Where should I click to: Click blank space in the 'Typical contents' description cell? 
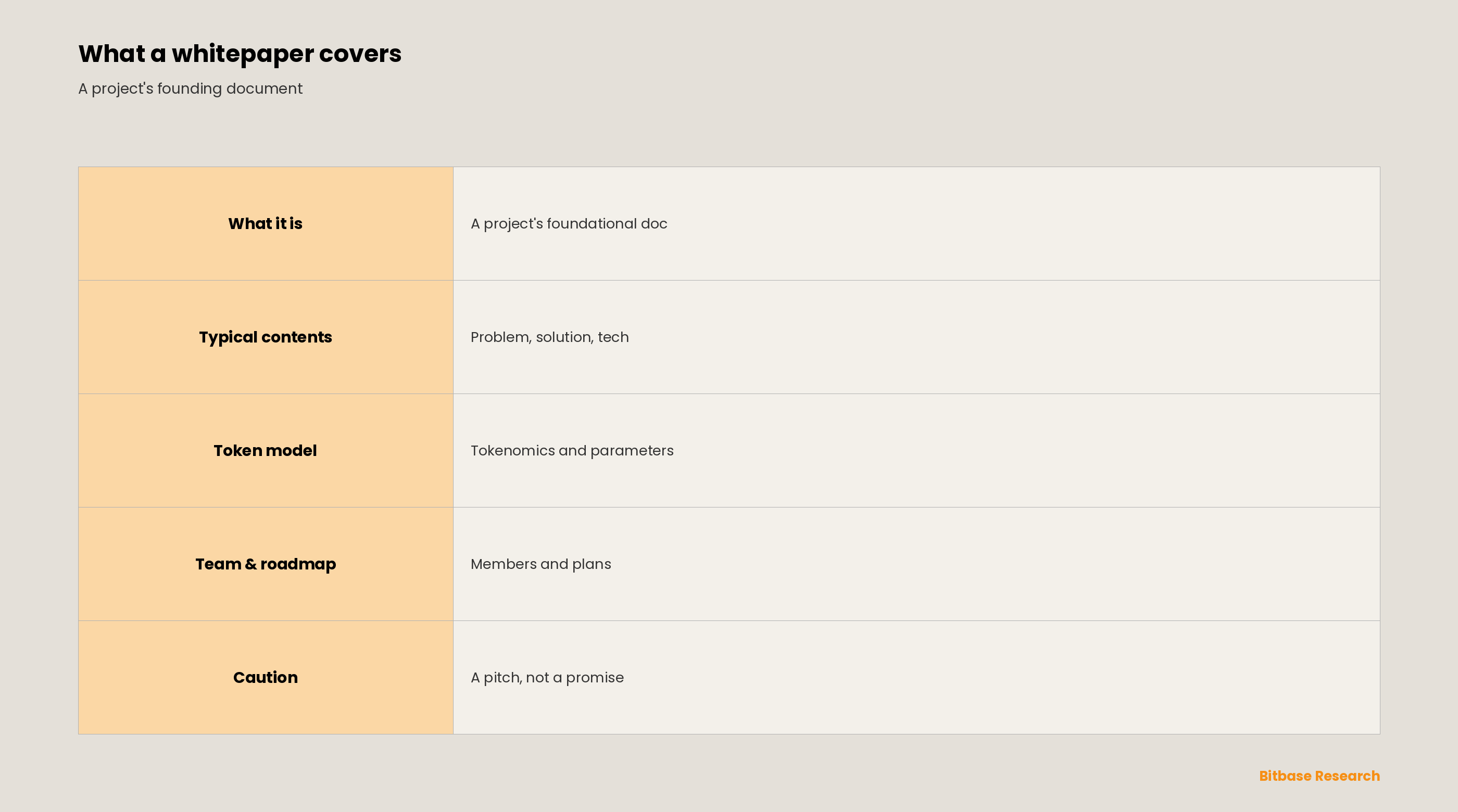coord(1019,337)
